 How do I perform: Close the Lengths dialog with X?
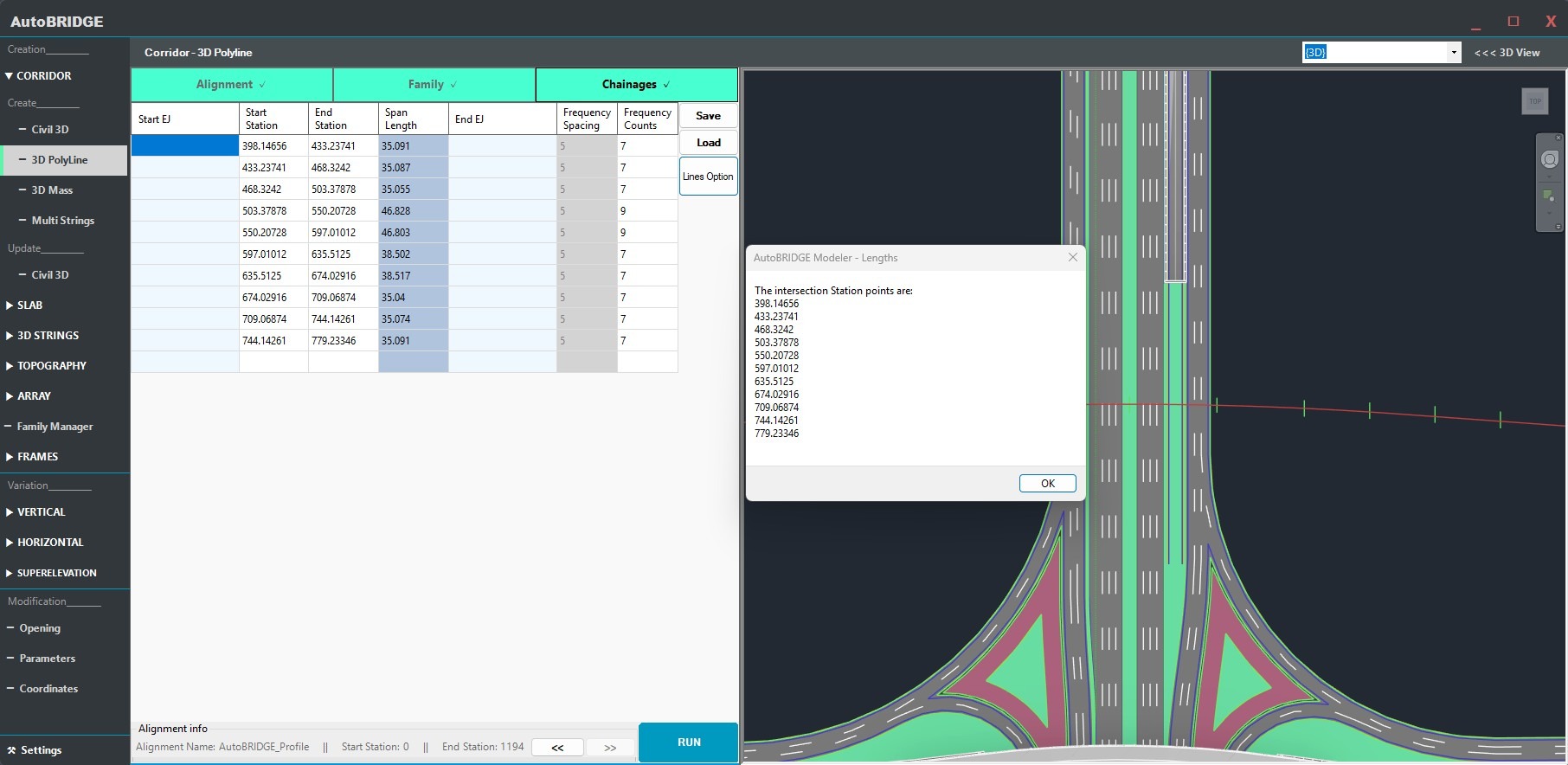[1073, 257]
